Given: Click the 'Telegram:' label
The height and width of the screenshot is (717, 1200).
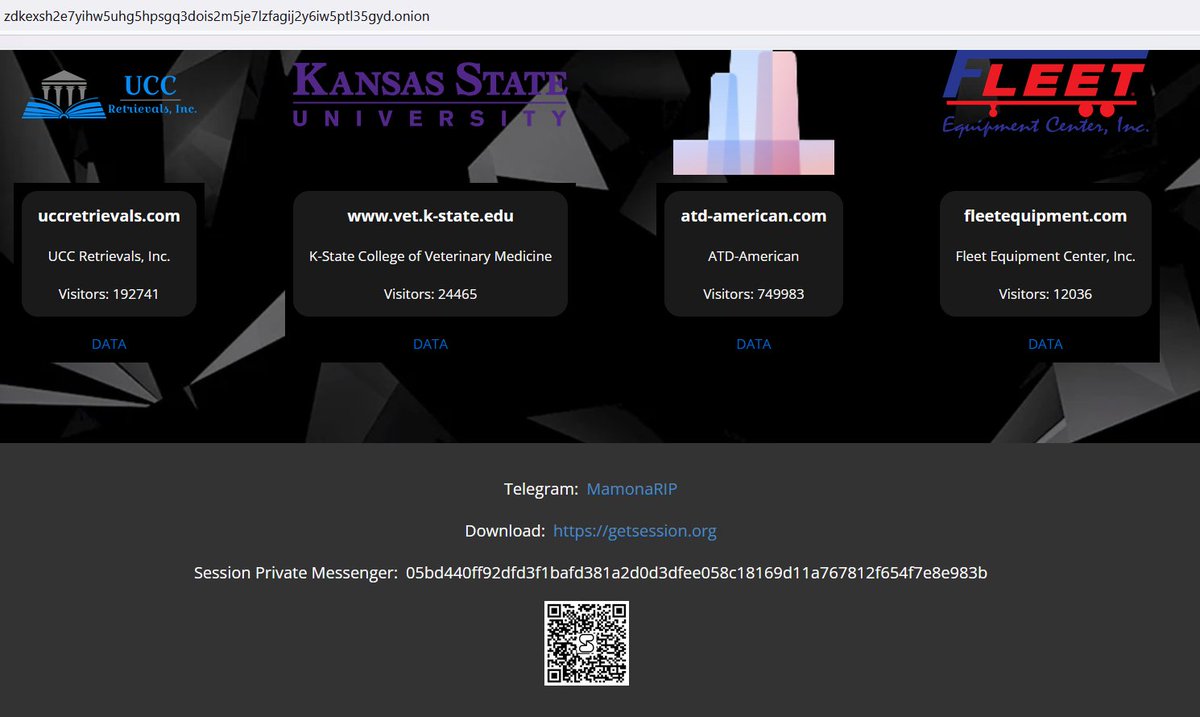Looking at the screenshot, I should click(x=541, y=489).
